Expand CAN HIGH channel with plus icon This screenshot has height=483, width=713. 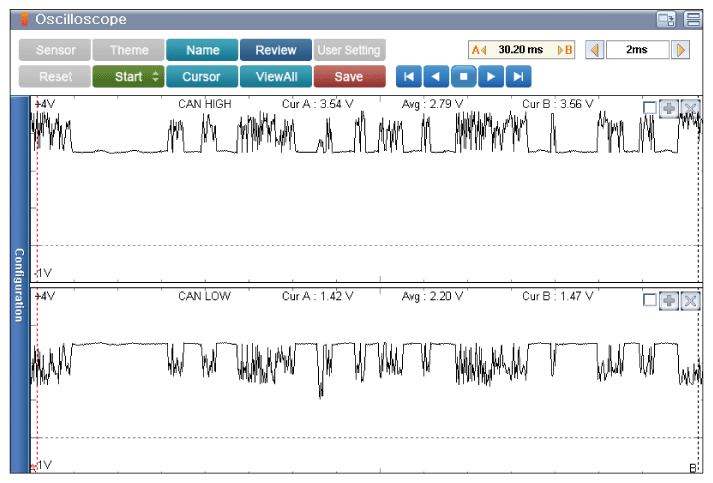669,107
